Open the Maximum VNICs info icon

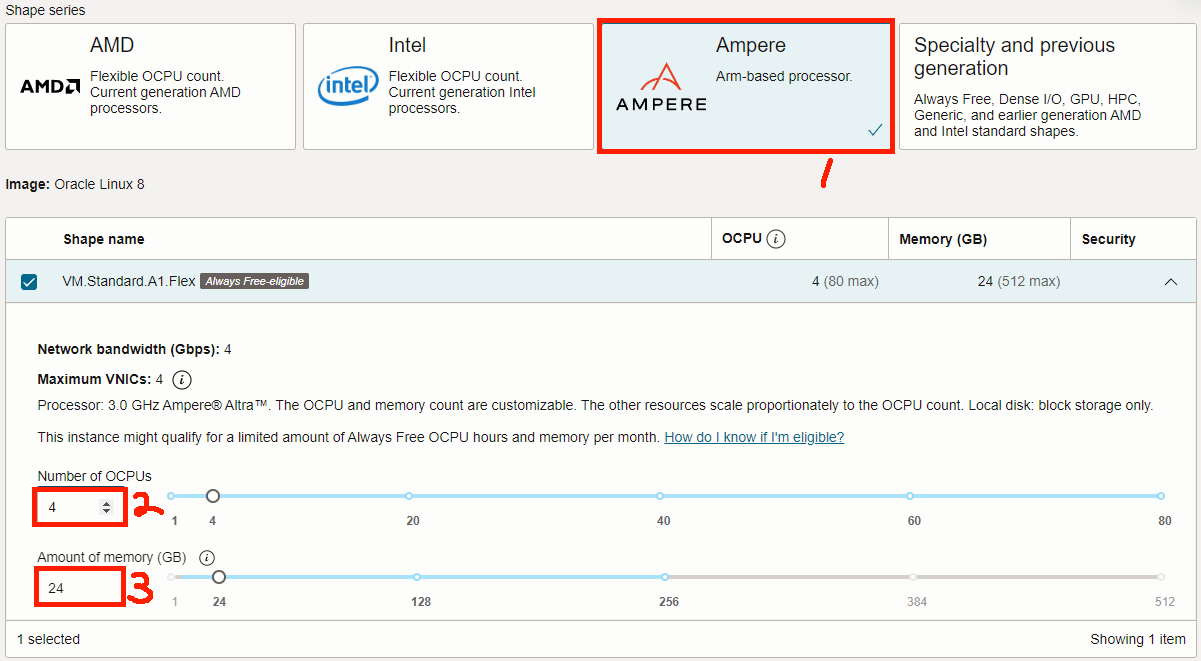181,380
